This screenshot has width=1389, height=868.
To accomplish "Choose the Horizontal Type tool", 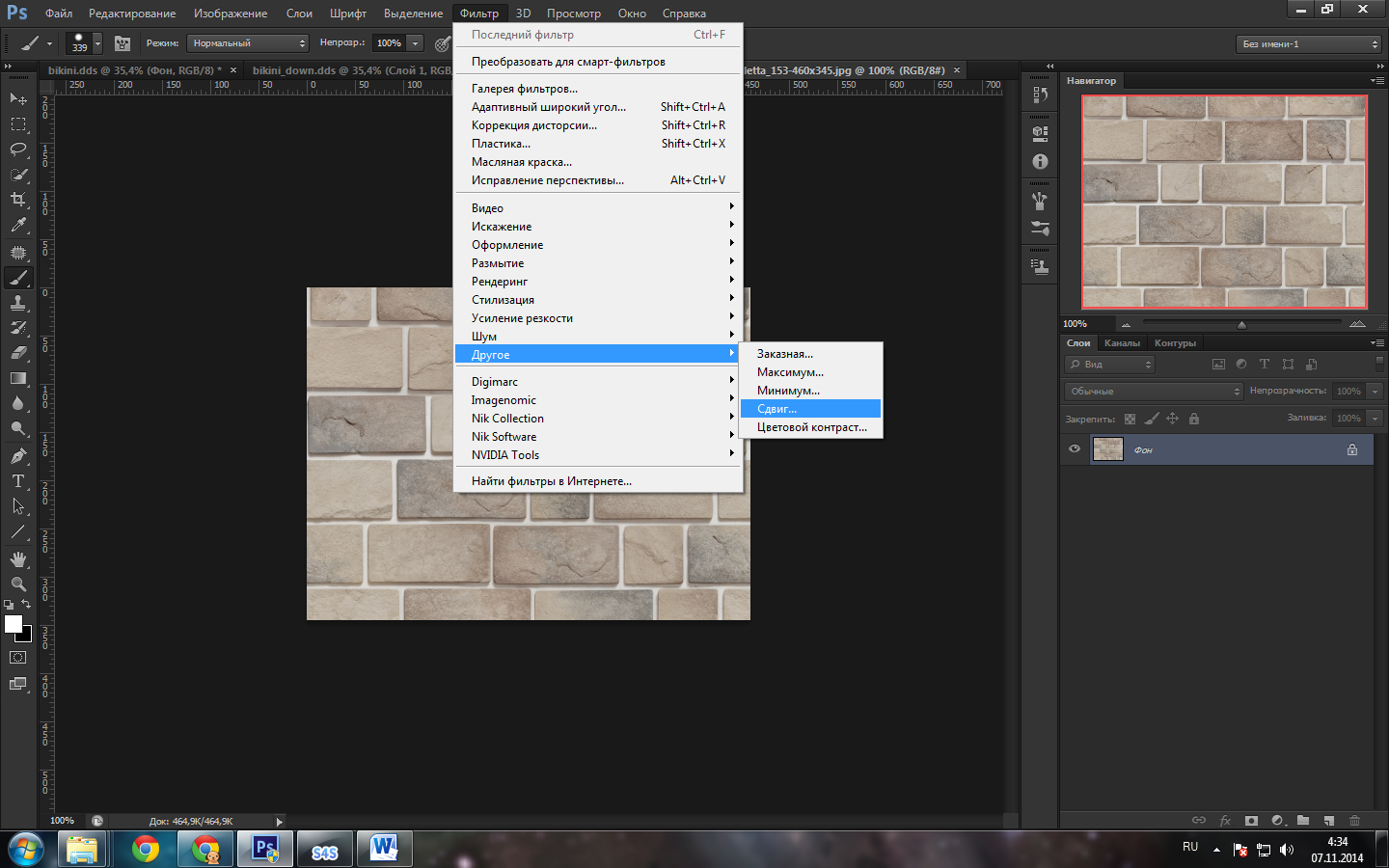I will 18,480.
